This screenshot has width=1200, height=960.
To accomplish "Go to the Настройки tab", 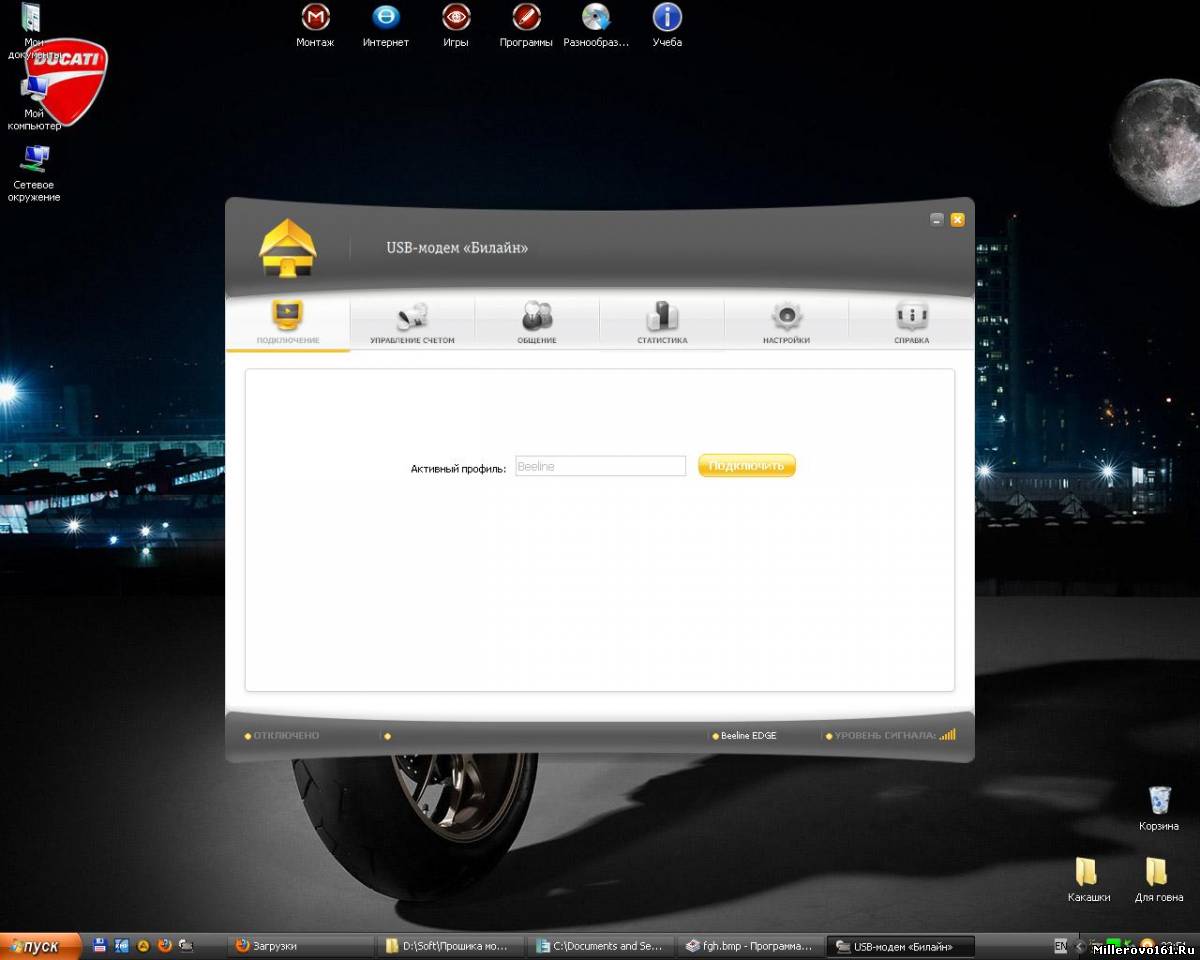I will coord(786,323).
